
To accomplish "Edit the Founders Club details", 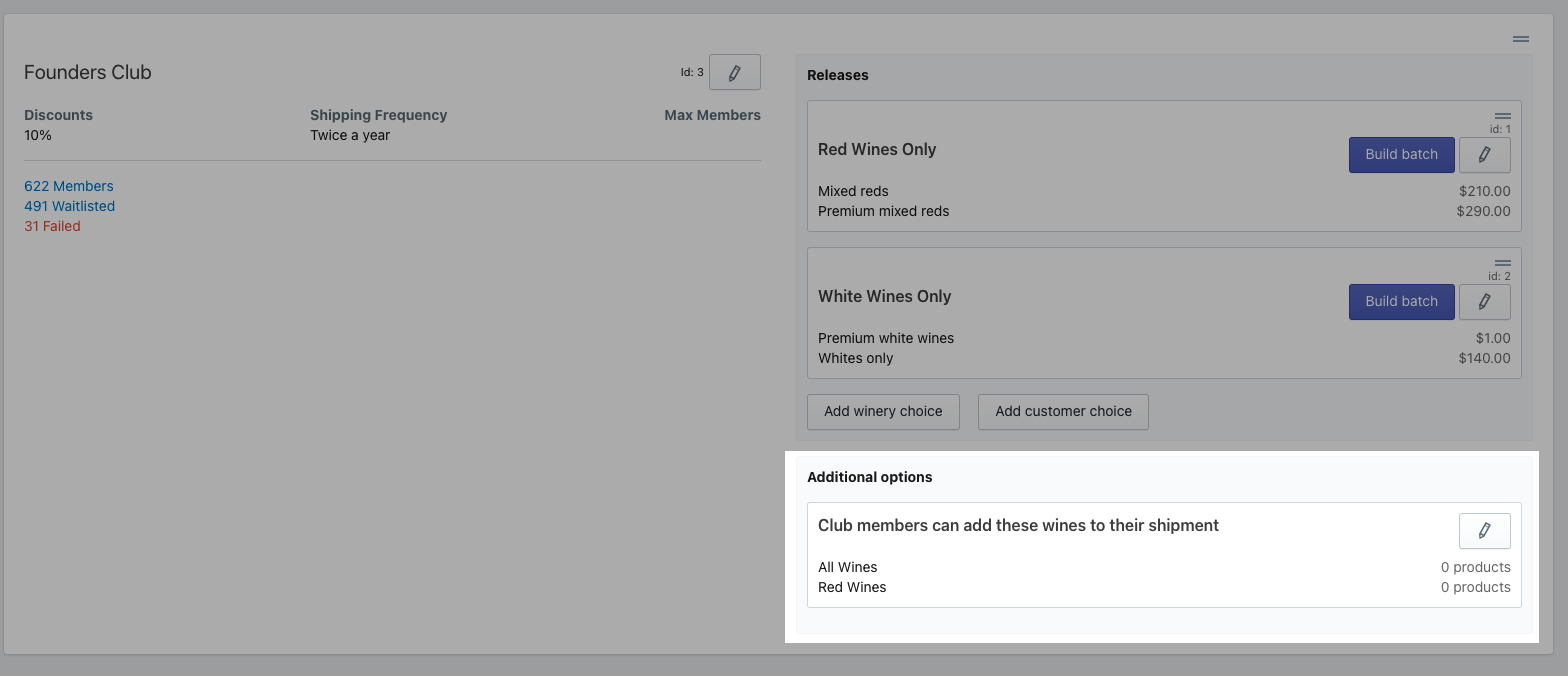I will click(x=735, y=73).
